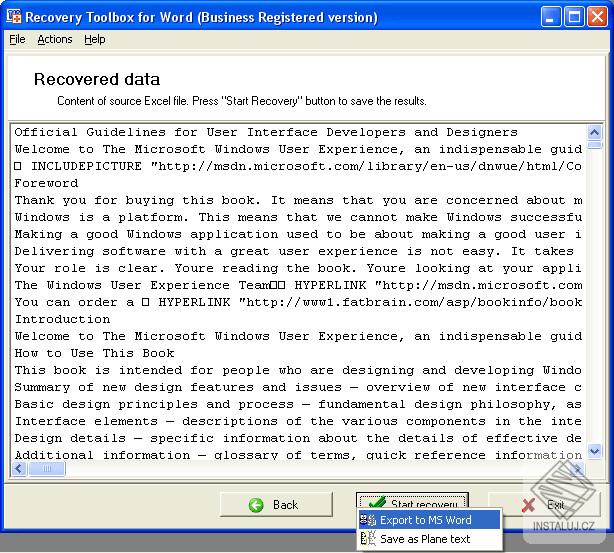This screenshot has width=614, height=553.
Task: Click the line 'Official Guidelines for User Interface'
Action: click(266, 132)
